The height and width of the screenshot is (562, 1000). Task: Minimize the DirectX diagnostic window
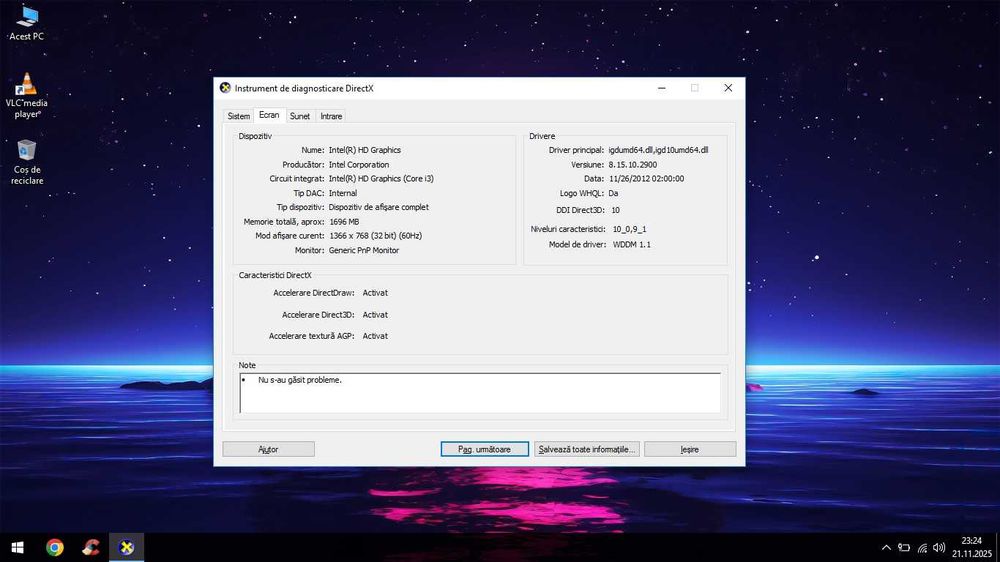(x=662, y=88)
